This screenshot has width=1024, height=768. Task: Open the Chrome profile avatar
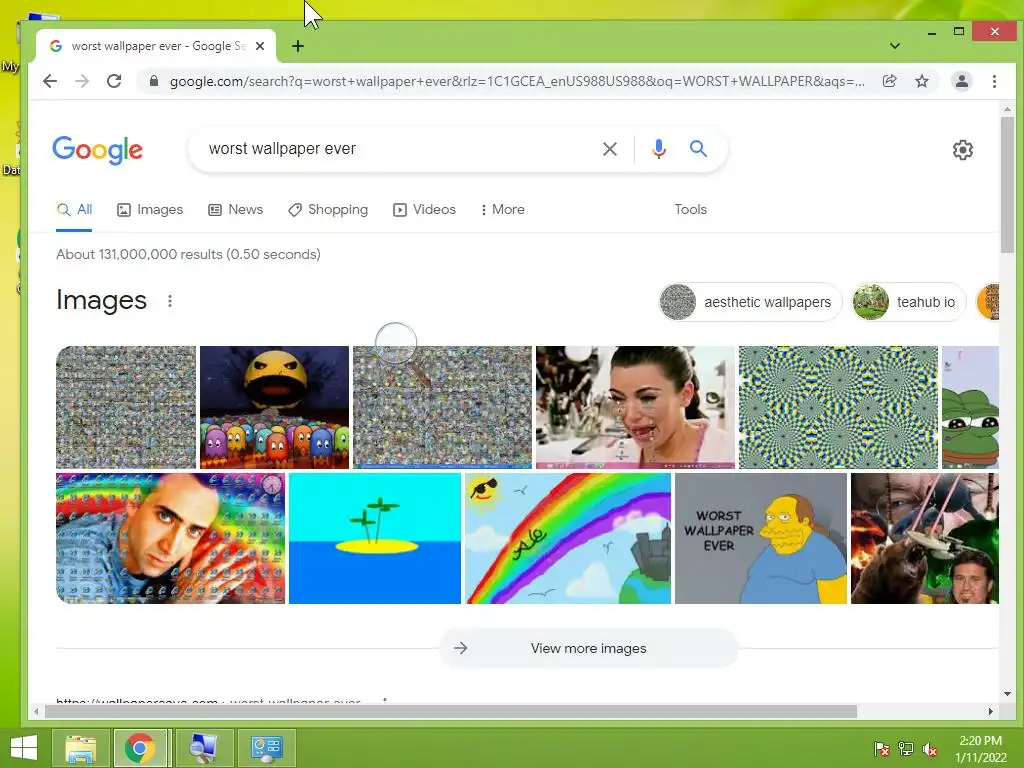pos(961,81)
